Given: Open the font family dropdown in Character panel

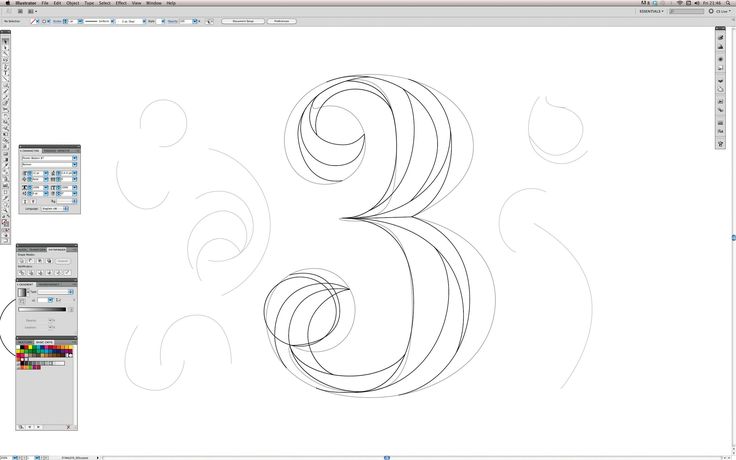Looking at the screenshot, I should click(75, 158).
